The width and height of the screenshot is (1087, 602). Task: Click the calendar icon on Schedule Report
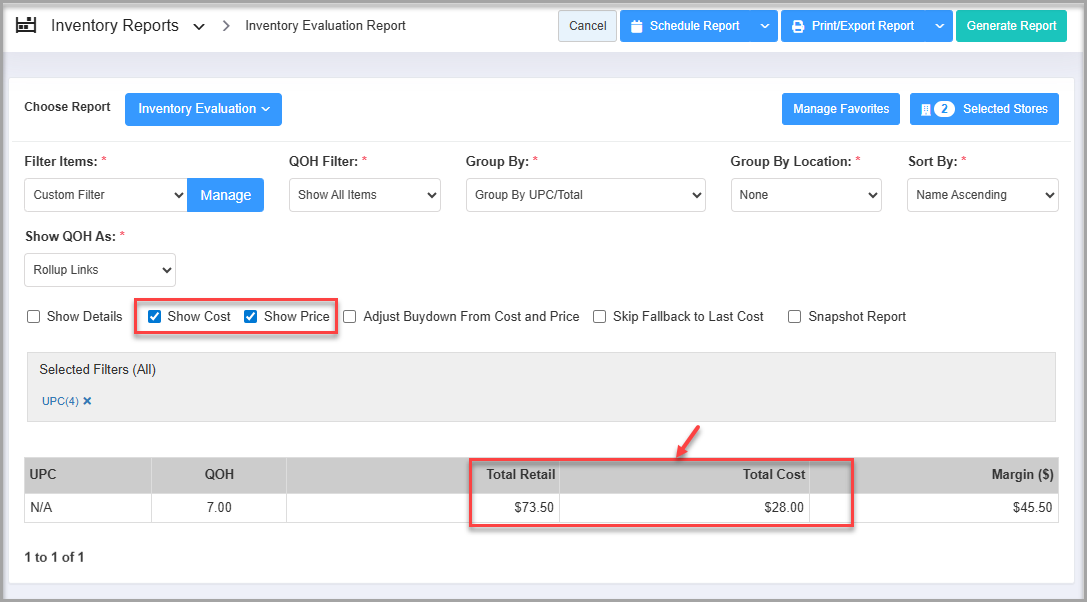[636, 26]
